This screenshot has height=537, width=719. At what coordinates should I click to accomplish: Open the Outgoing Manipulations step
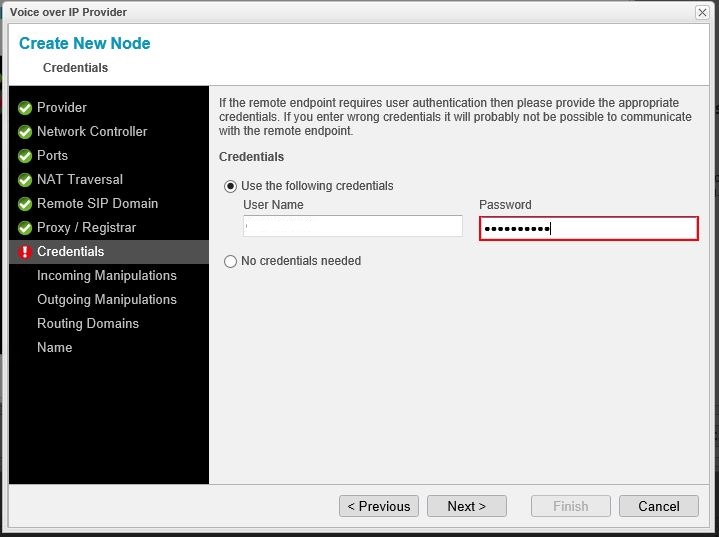[x=106, y=300]
